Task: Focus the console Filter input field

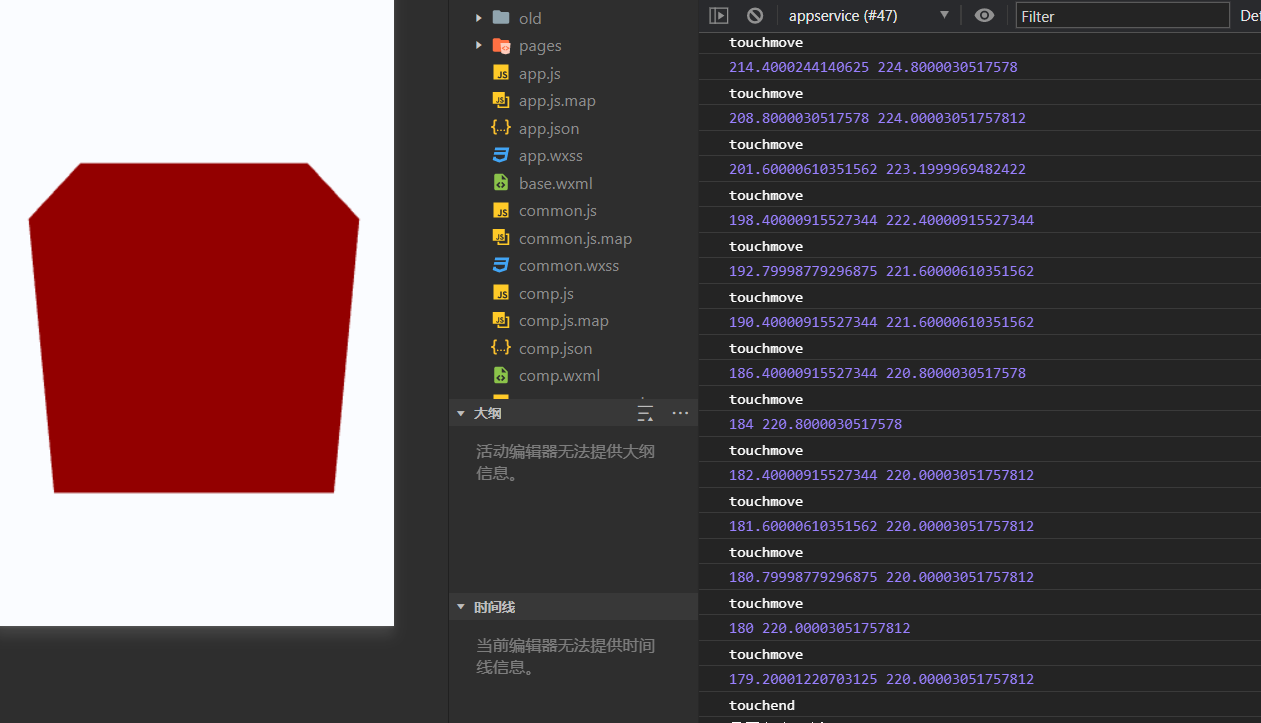Action: [x=1122, y=16]
